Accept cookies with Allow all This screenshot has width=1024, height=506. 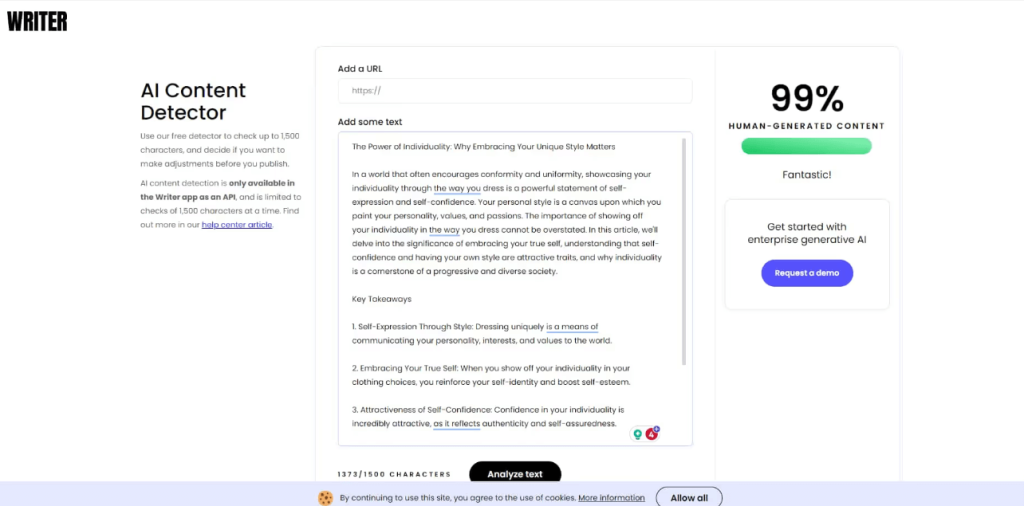[x=689, y=497]
